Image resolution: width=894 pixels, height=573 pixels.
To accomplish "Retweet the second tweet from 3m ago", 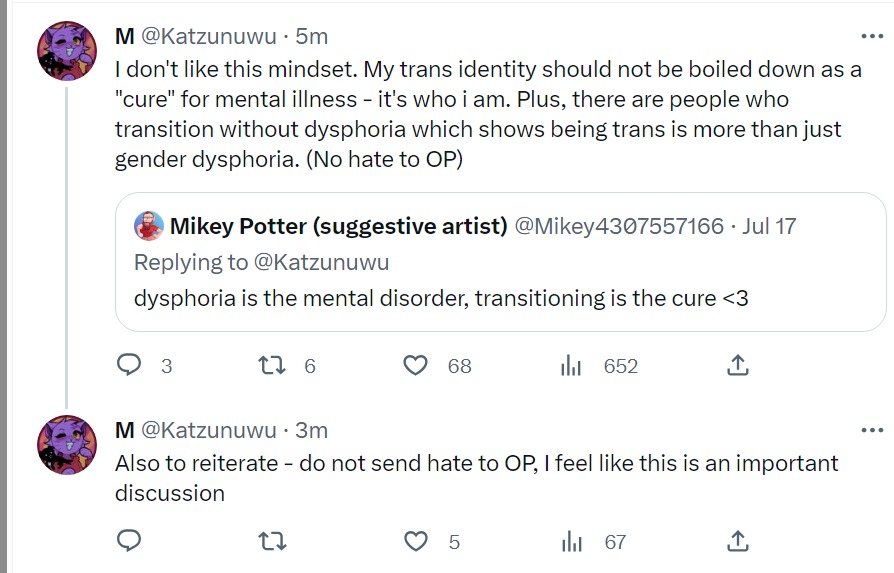I will tap(272, 541).
